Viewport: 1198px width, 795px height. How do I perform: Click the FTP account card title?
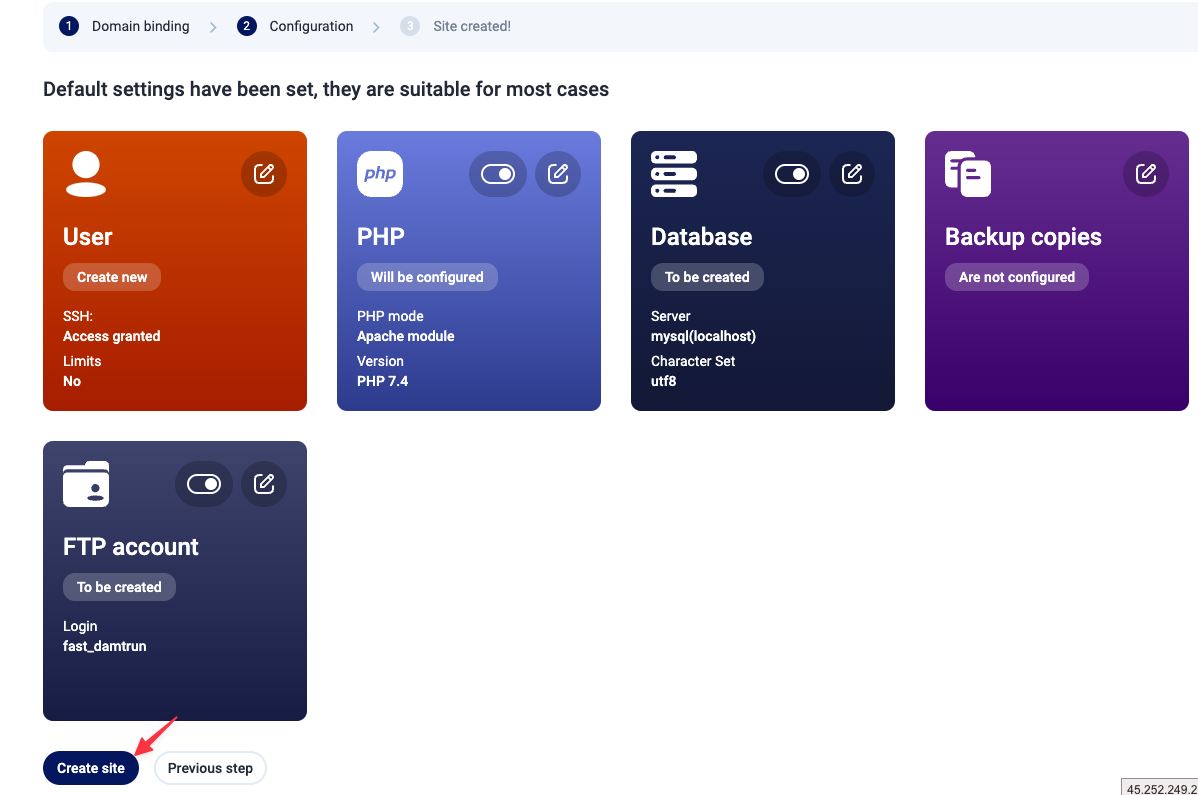(131, 547)
